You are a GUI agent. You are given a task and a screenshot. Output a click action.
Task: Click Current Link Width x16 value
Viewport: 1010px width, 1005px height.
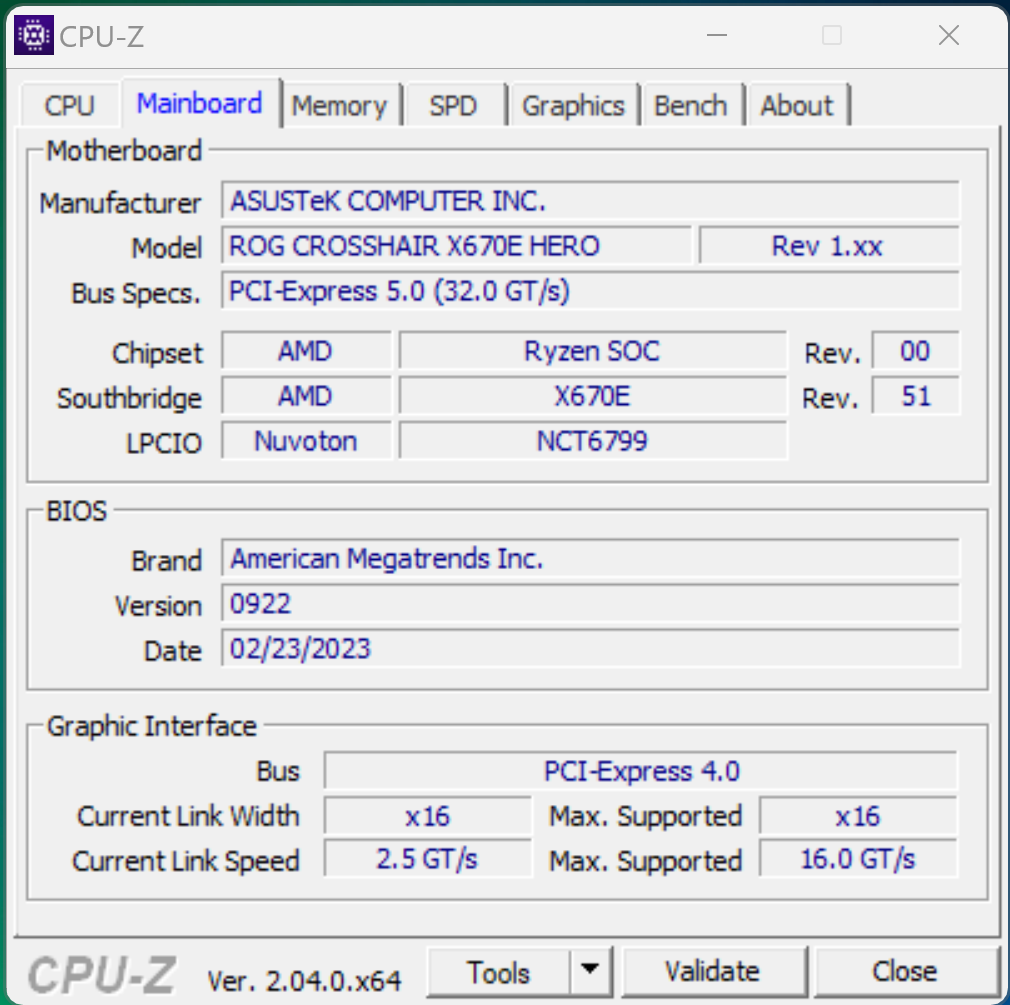coord(428,816)
